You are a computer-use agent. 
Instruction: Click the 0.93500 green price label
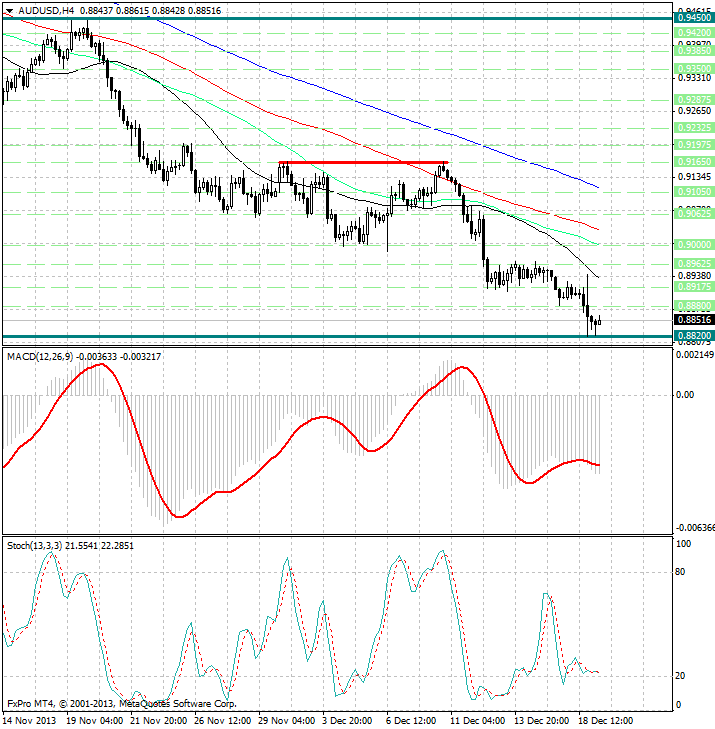pyautogui.click(x=693, y=69)
